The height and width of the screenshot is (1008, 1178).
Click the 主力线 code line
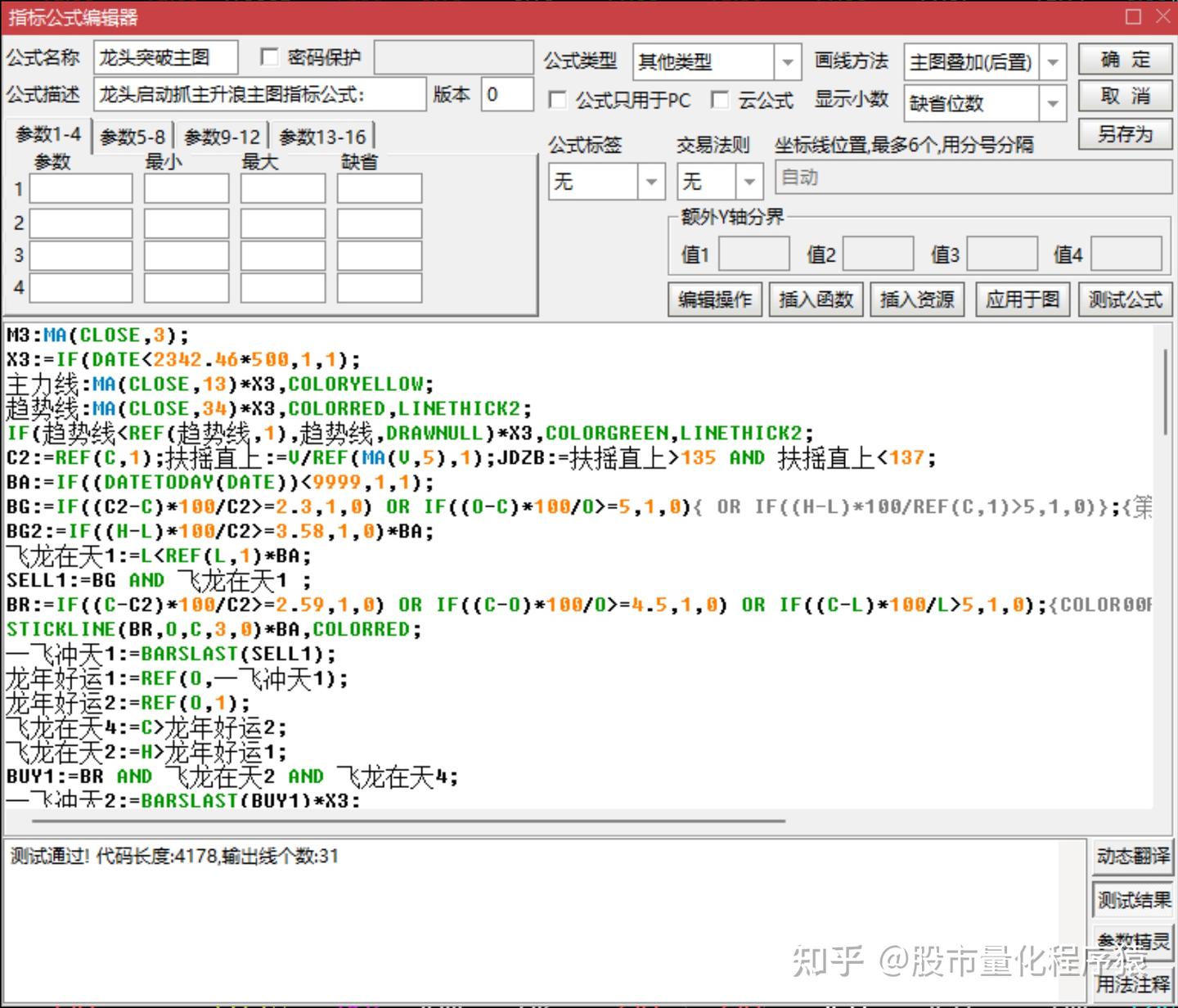point(220,384)
